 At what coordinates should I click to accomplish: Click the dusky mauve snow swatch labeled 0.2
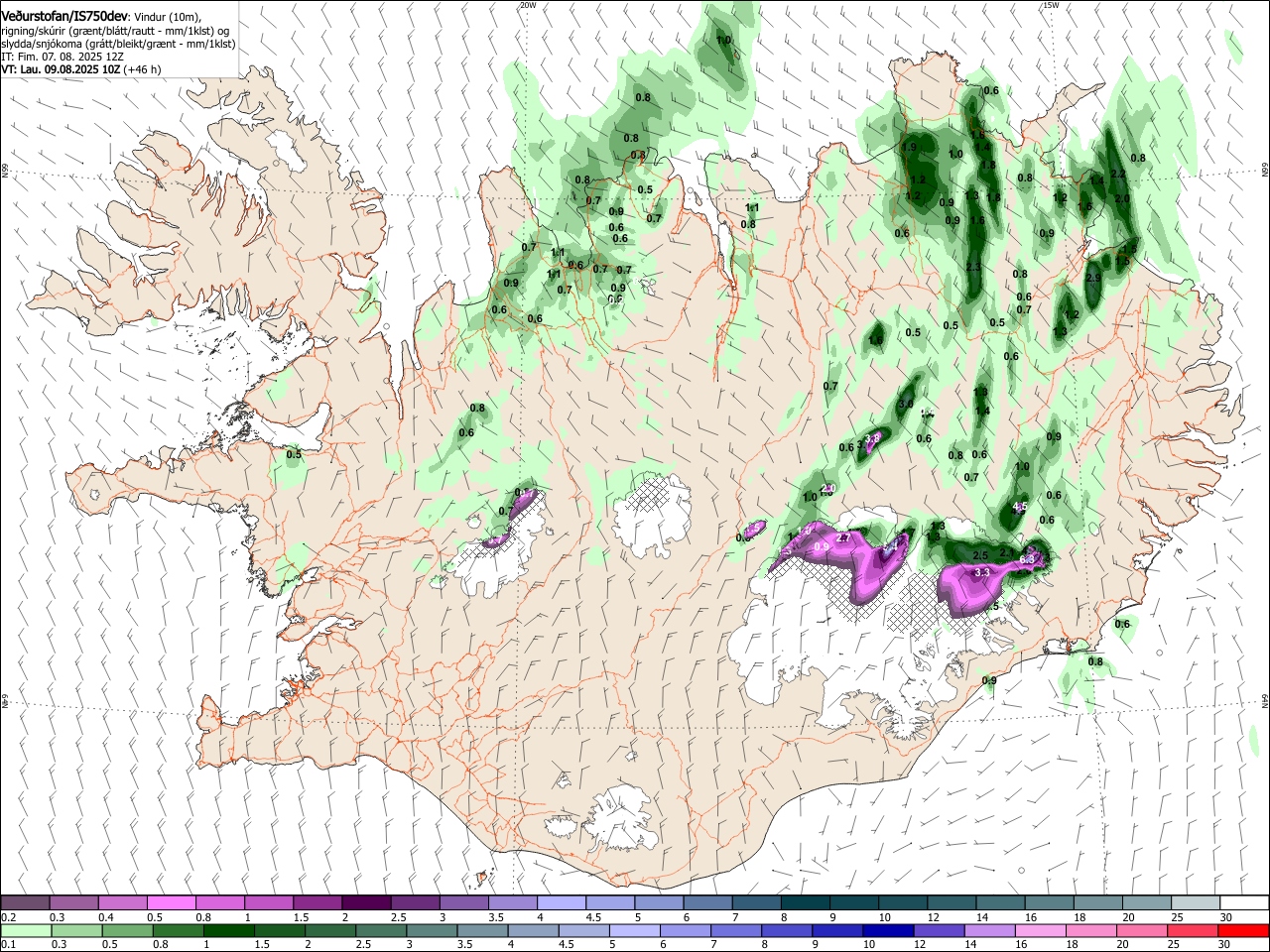point(25,902)
